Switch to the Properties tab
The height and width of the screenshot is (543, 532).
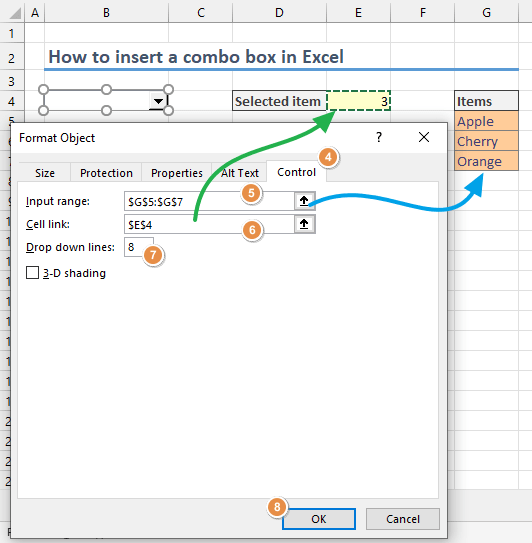click(x=177, y=173)
